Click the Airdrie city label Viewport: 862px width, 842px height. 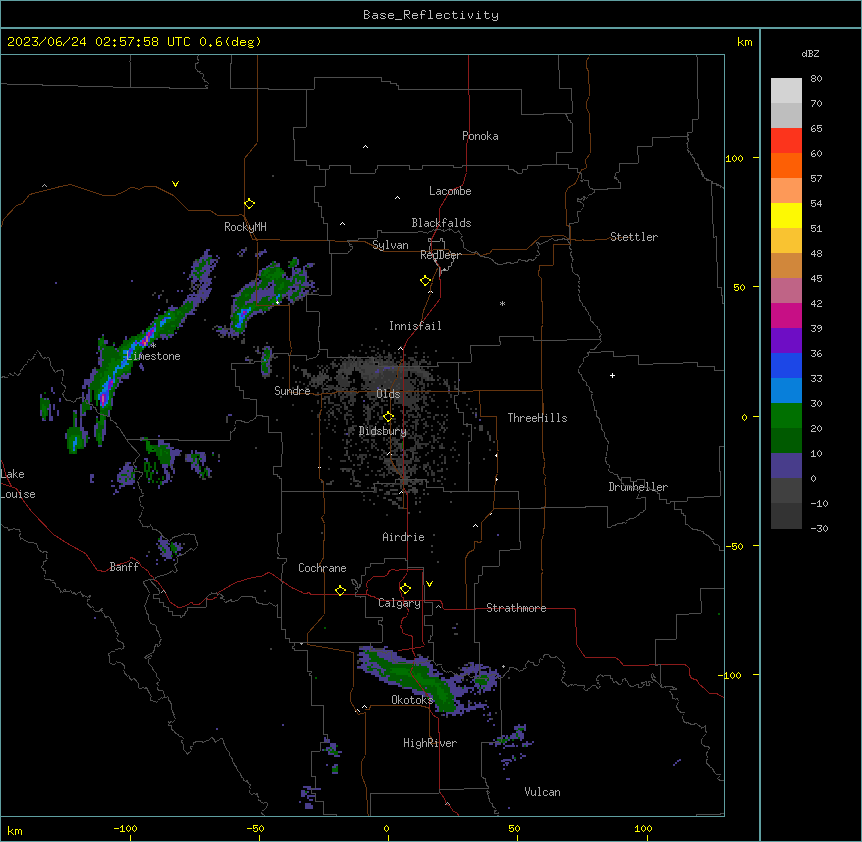click(403, 537)
